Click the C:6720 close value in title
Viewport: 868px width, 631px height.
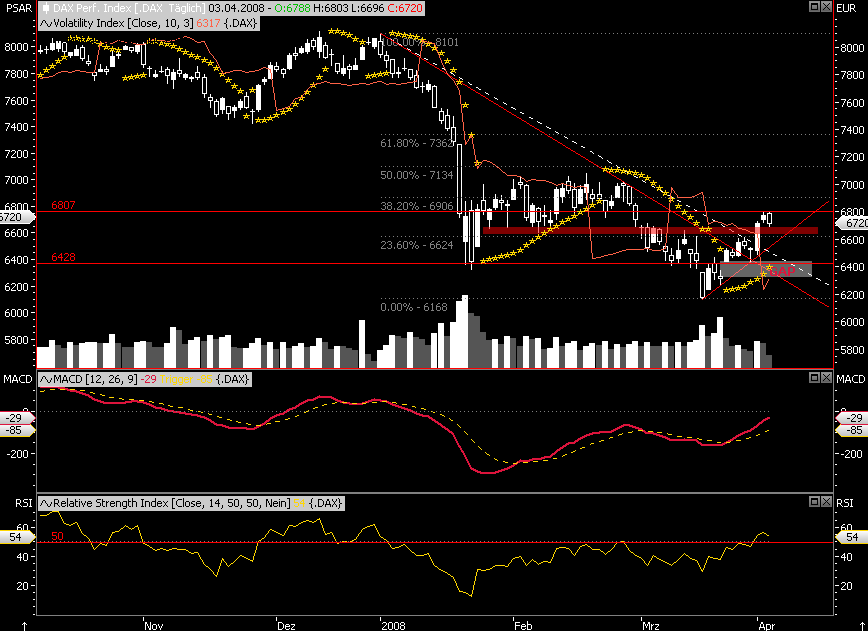tap(405, 8)
